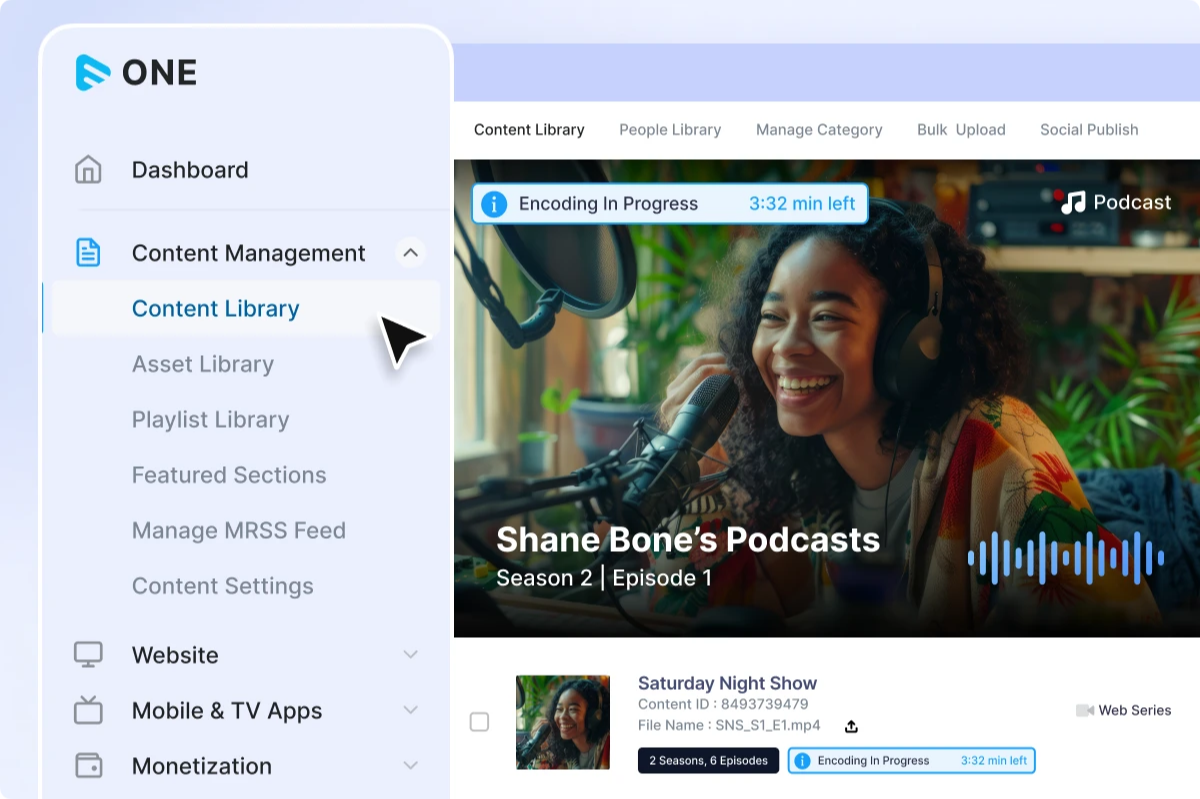The height and width of the screenshot is (799, 1200).
Task: Click the info icon in encoding banner
Action: [x=493, y=204]
